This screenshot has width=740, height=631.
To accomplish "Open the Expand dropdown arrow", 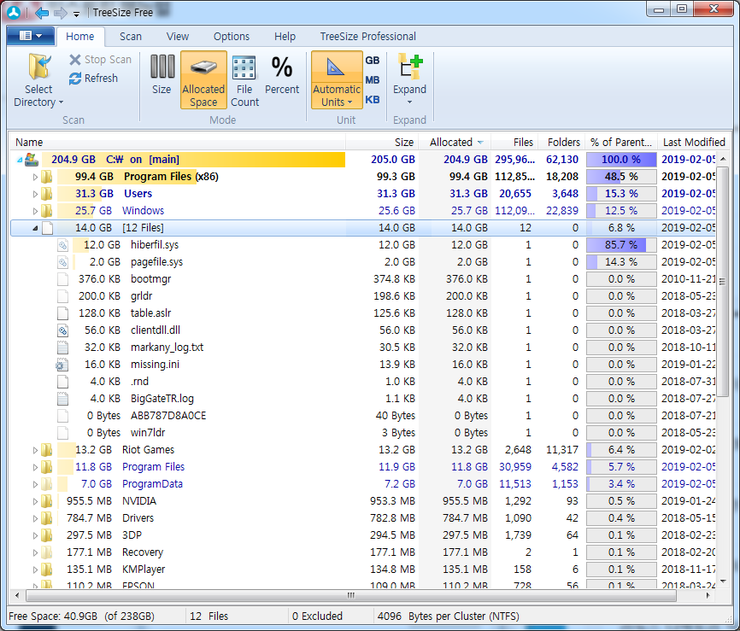I will click(x=410, y=102).
